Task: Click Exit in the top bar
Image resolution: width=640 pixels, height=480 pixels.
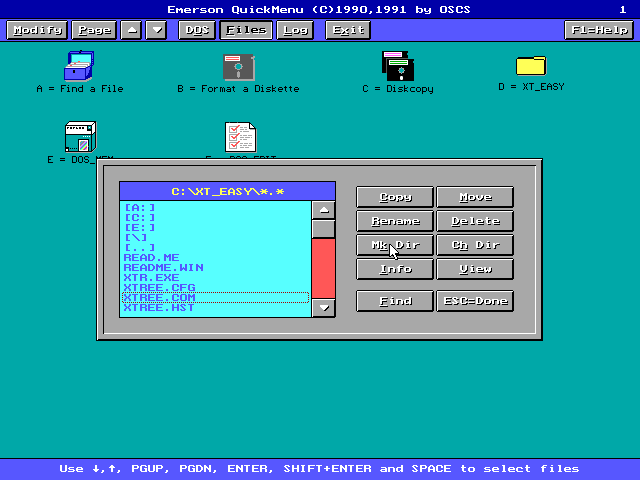Action: (x=348, y=30)
